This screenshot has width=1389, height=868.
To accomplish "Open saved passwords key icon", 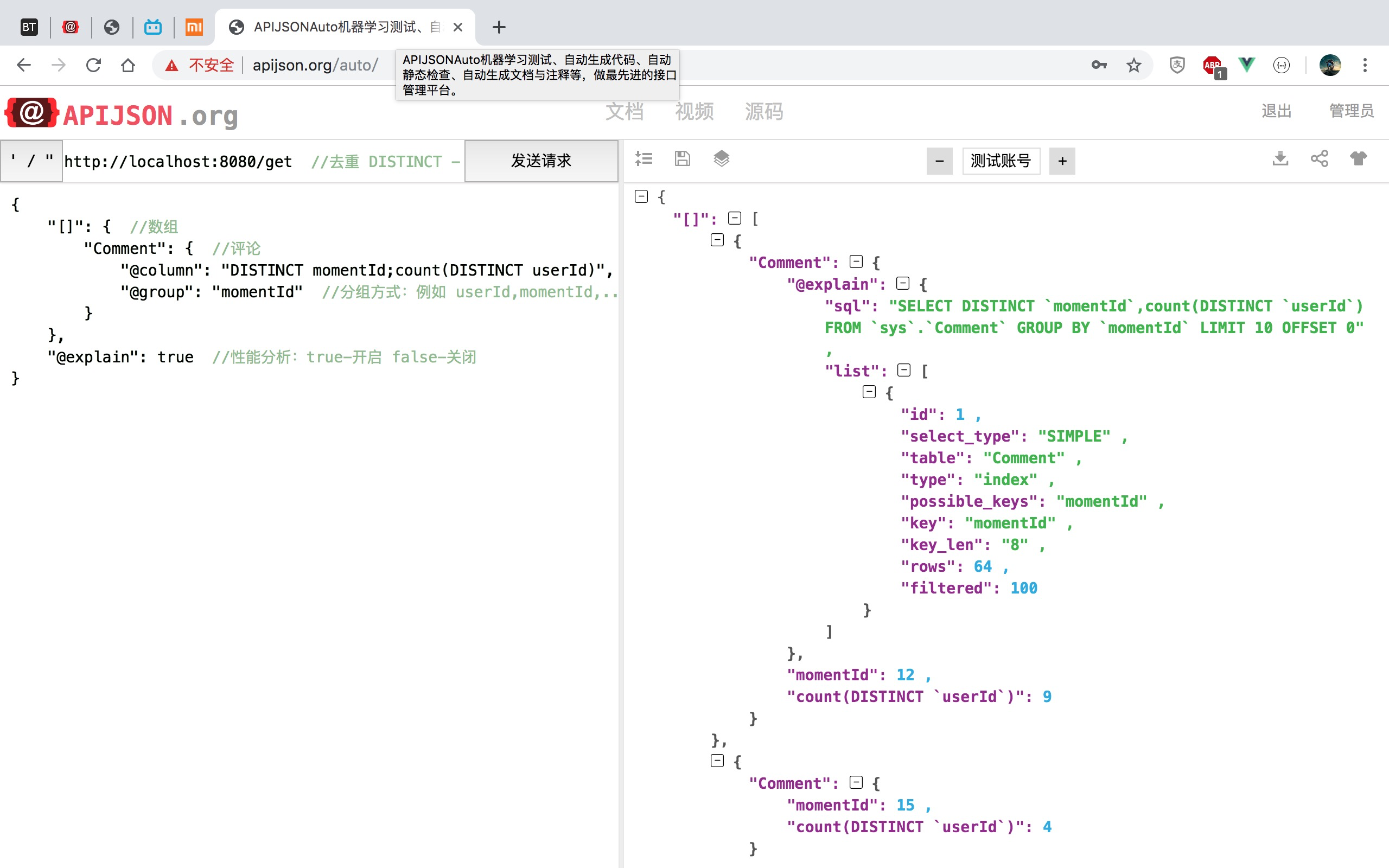I will [x=1099, y=65].
